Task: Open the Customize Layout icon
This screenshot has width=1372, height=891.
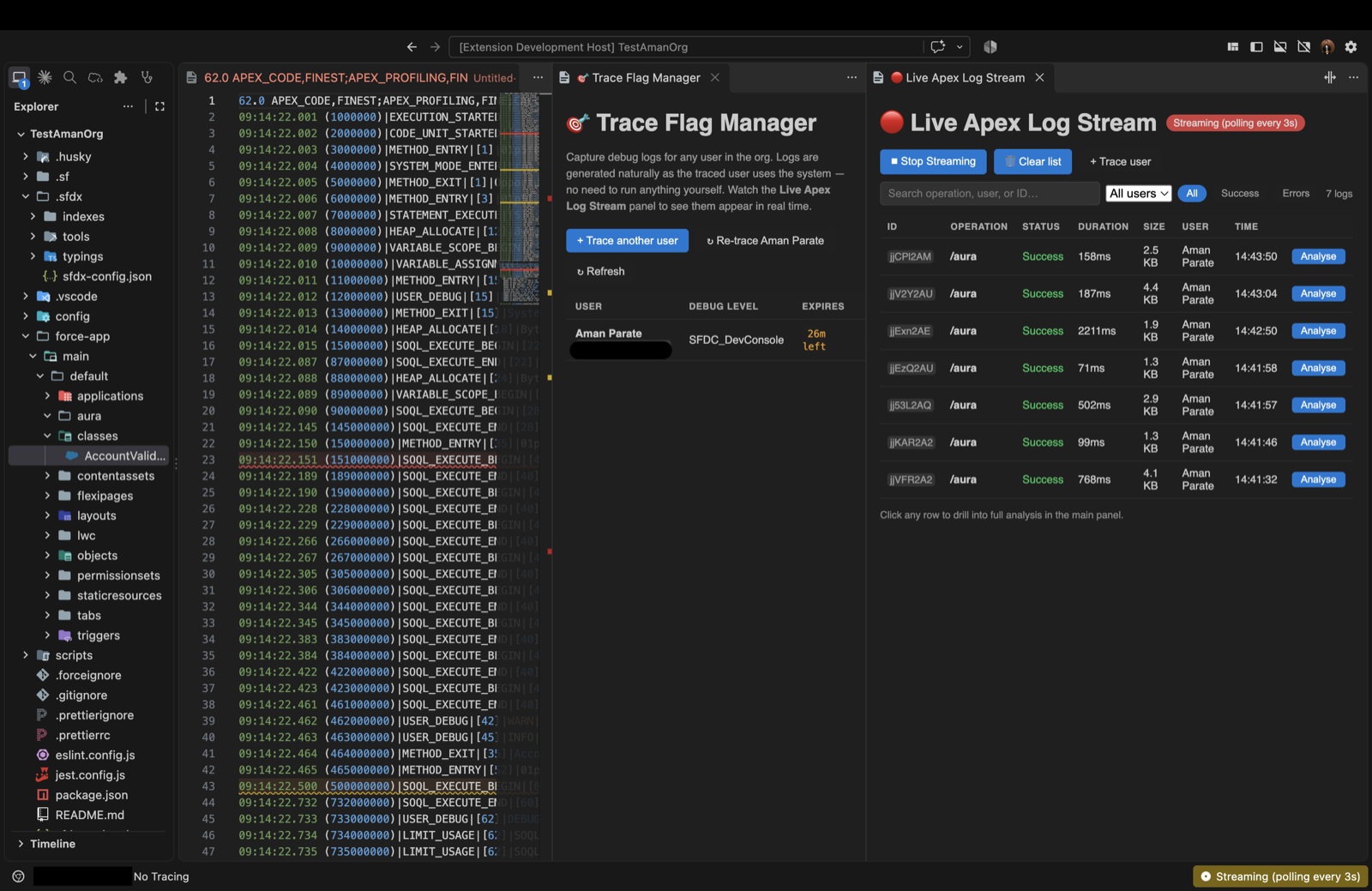Action: (1233, 47)
